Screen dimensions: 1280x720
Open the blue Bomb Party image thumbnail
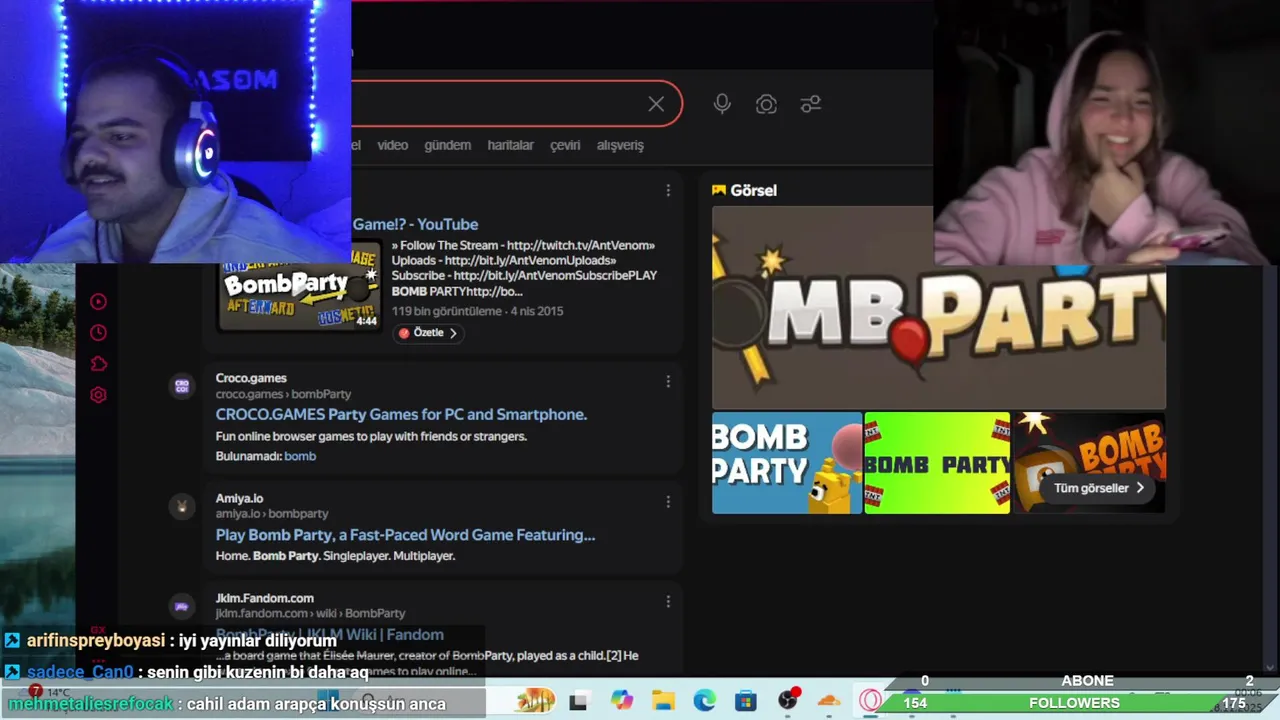[x=787, y=463]
